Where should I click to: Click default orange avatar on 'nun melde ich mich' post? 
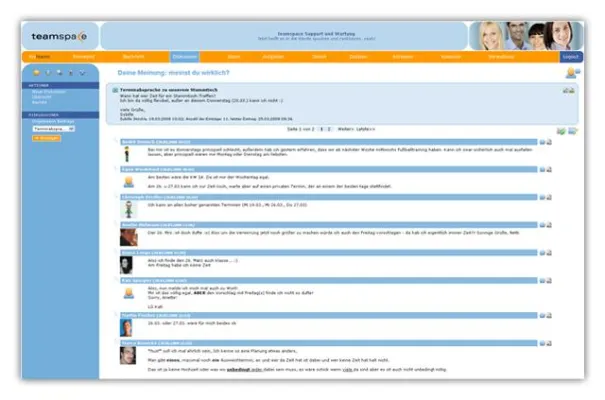click(128, 293)
